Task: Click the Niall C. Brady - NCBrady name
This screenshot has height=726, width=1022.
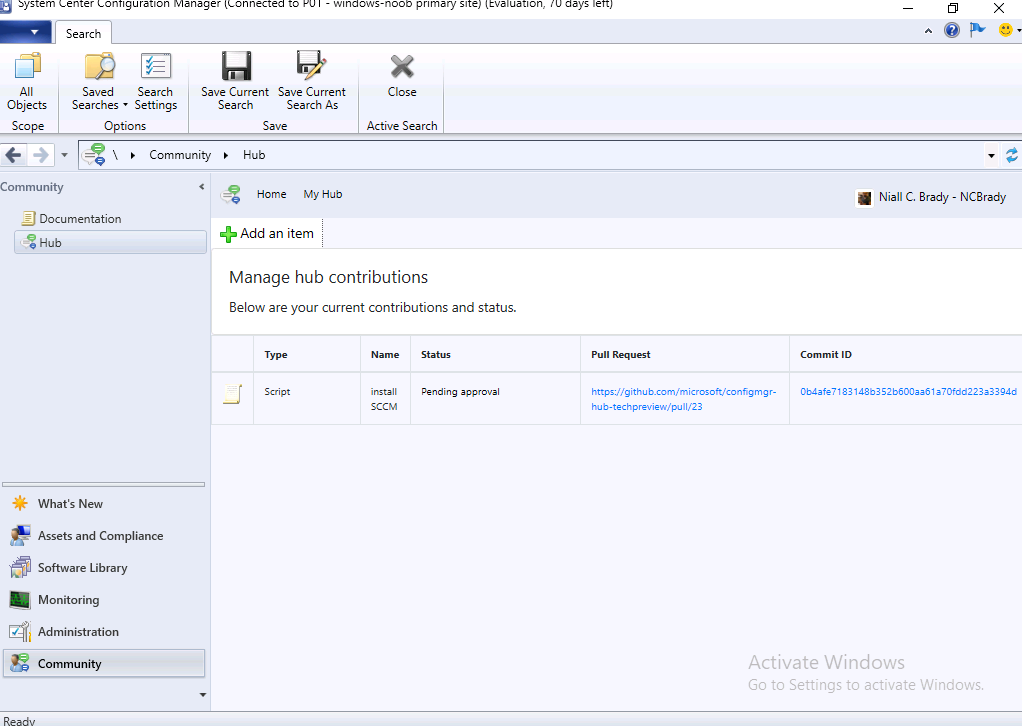Action: (942, 197)
